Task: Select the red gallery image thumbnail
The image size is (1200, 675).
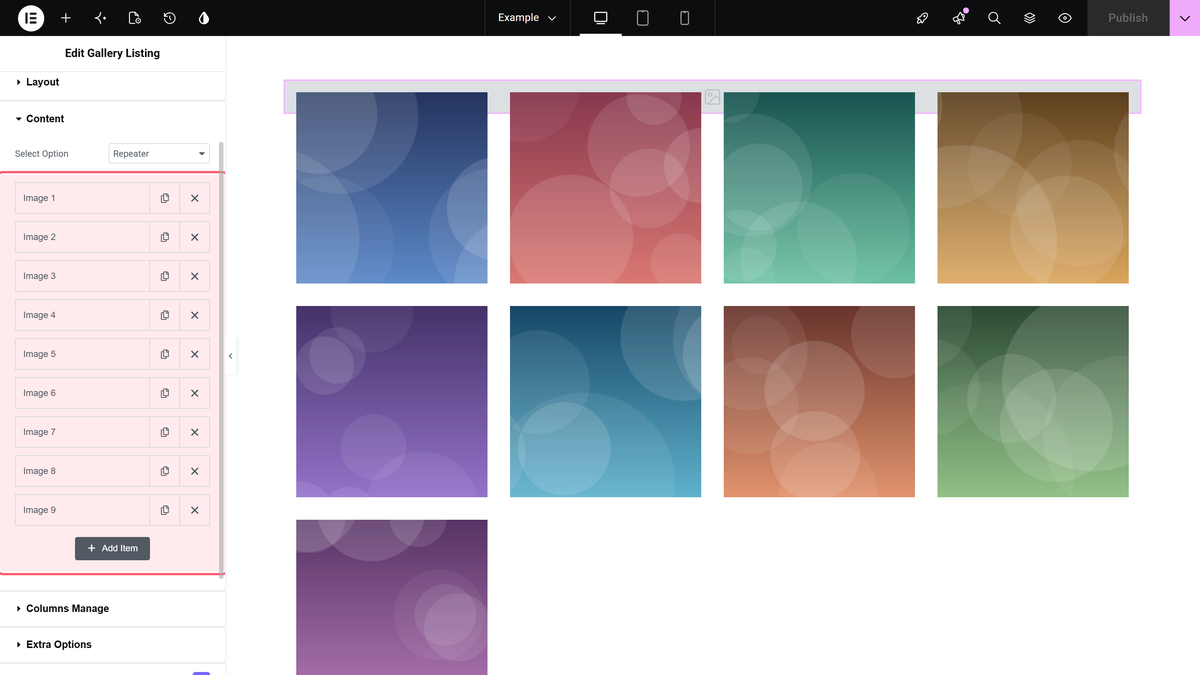Action: 605,188
